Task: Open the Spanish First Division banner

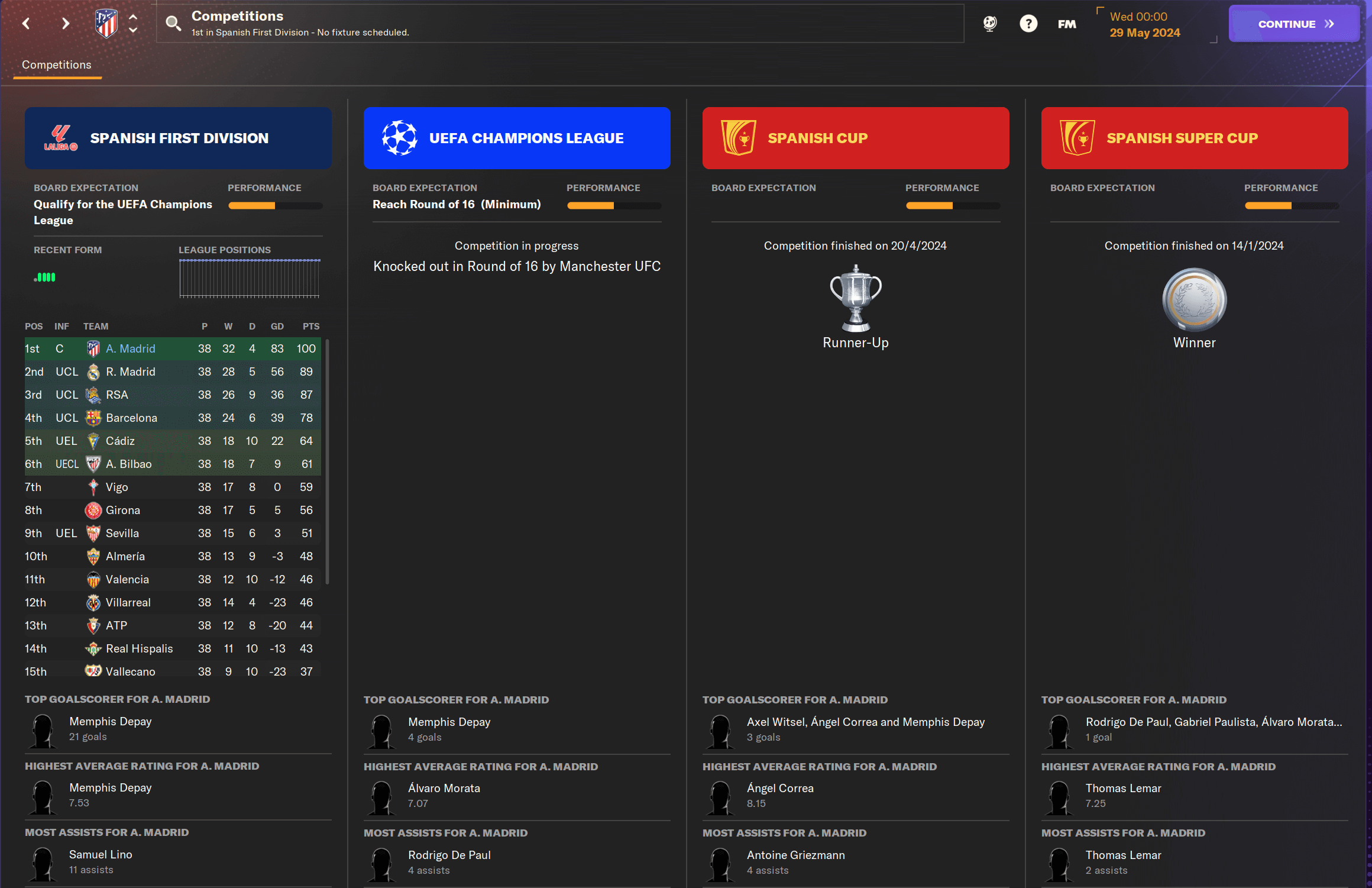Action: (178, 138)
